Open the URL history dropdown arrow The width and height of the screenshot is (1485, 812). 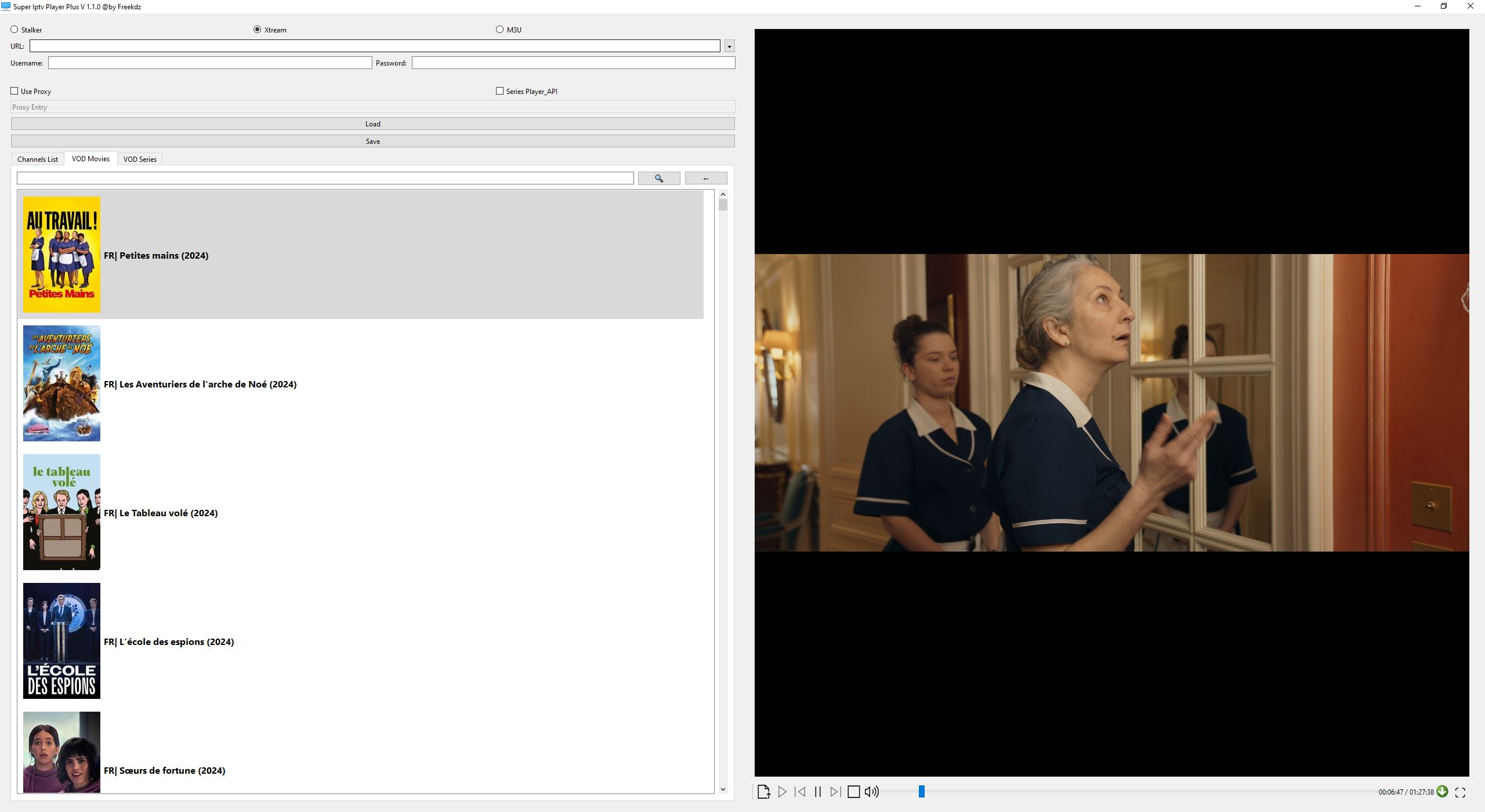(730, 46)
